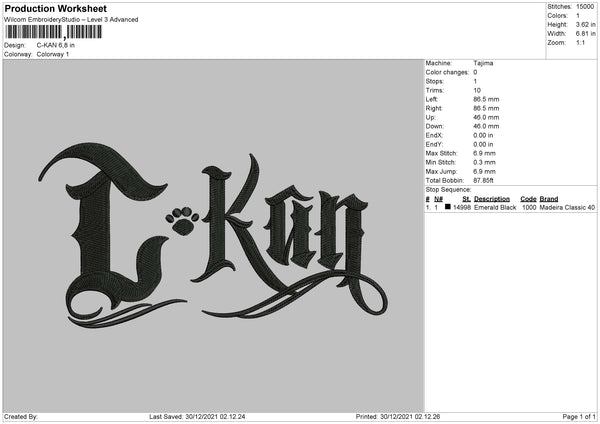Click the 'Brand' column header
Screen dimensions: 600x424
point(549,199)
